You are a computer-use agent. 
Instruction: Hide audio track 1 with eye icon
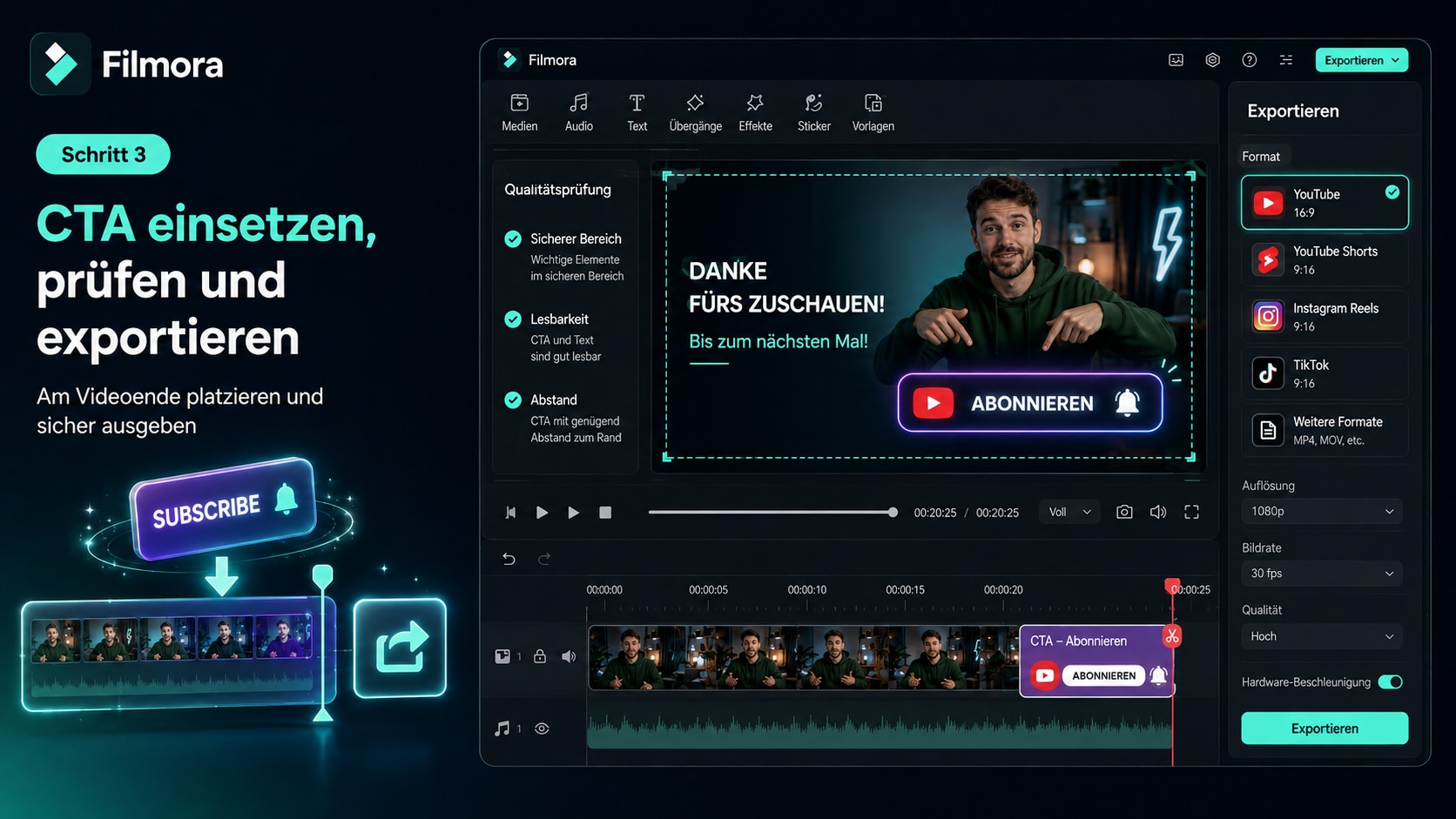click(542, 728)
